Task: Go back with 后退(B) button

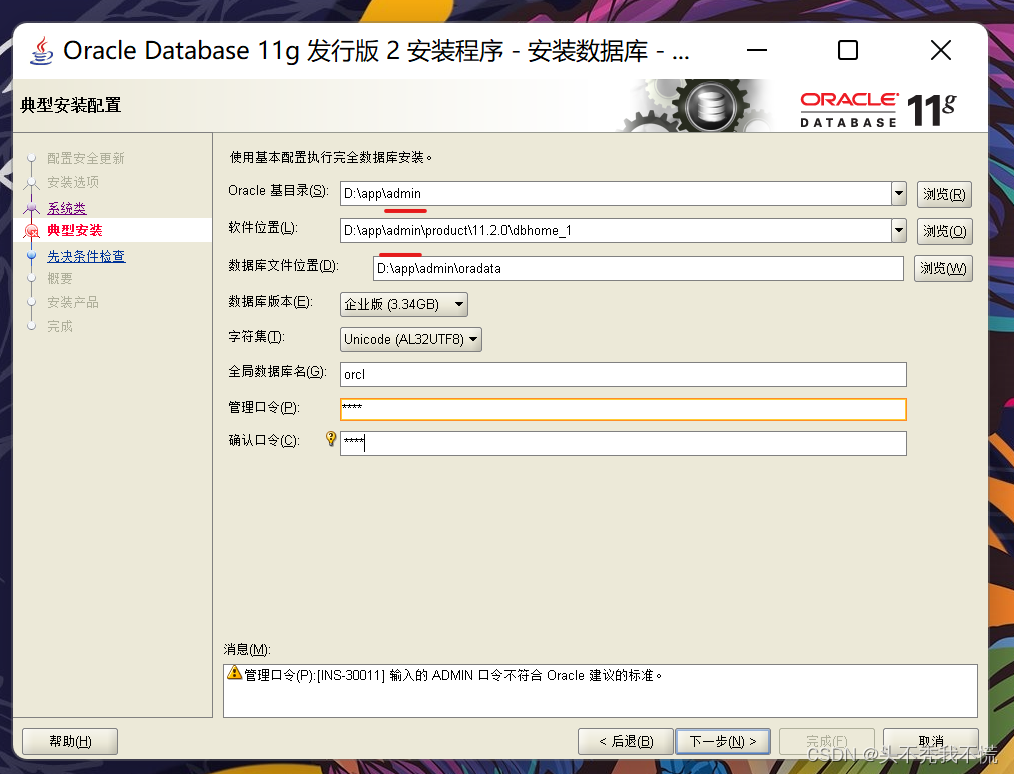Action: (x=625, y=741)
